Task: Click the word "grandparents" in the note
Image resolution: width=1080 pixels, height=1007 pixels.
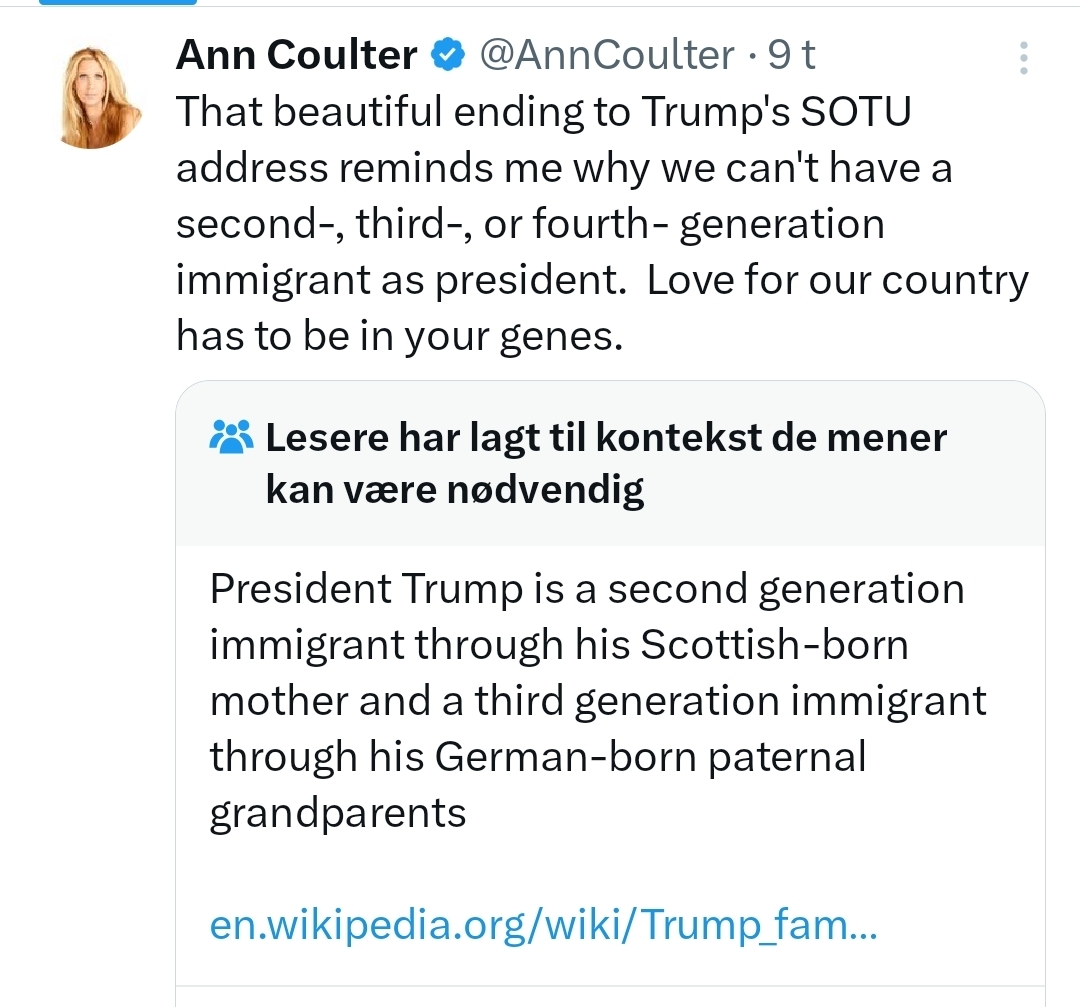Action: click(338, 813)
